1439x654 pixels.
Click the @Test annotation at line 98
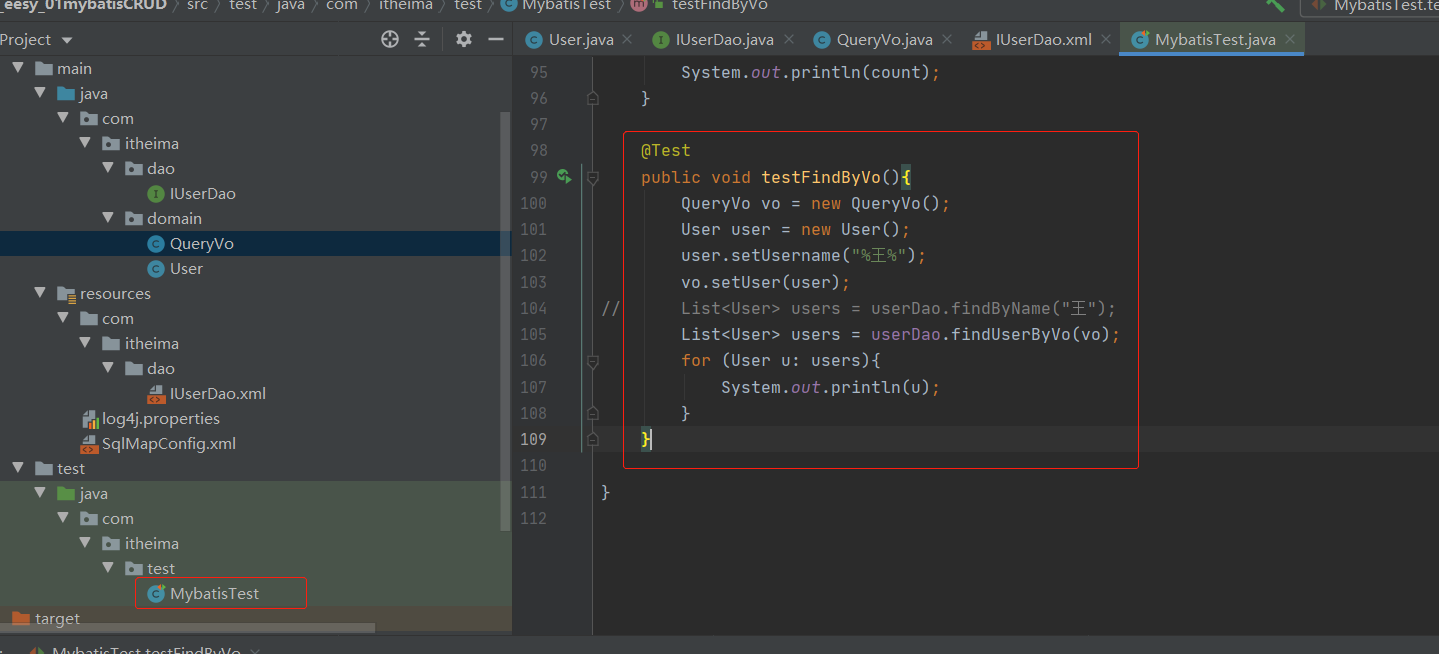click(x=666, y=150)
